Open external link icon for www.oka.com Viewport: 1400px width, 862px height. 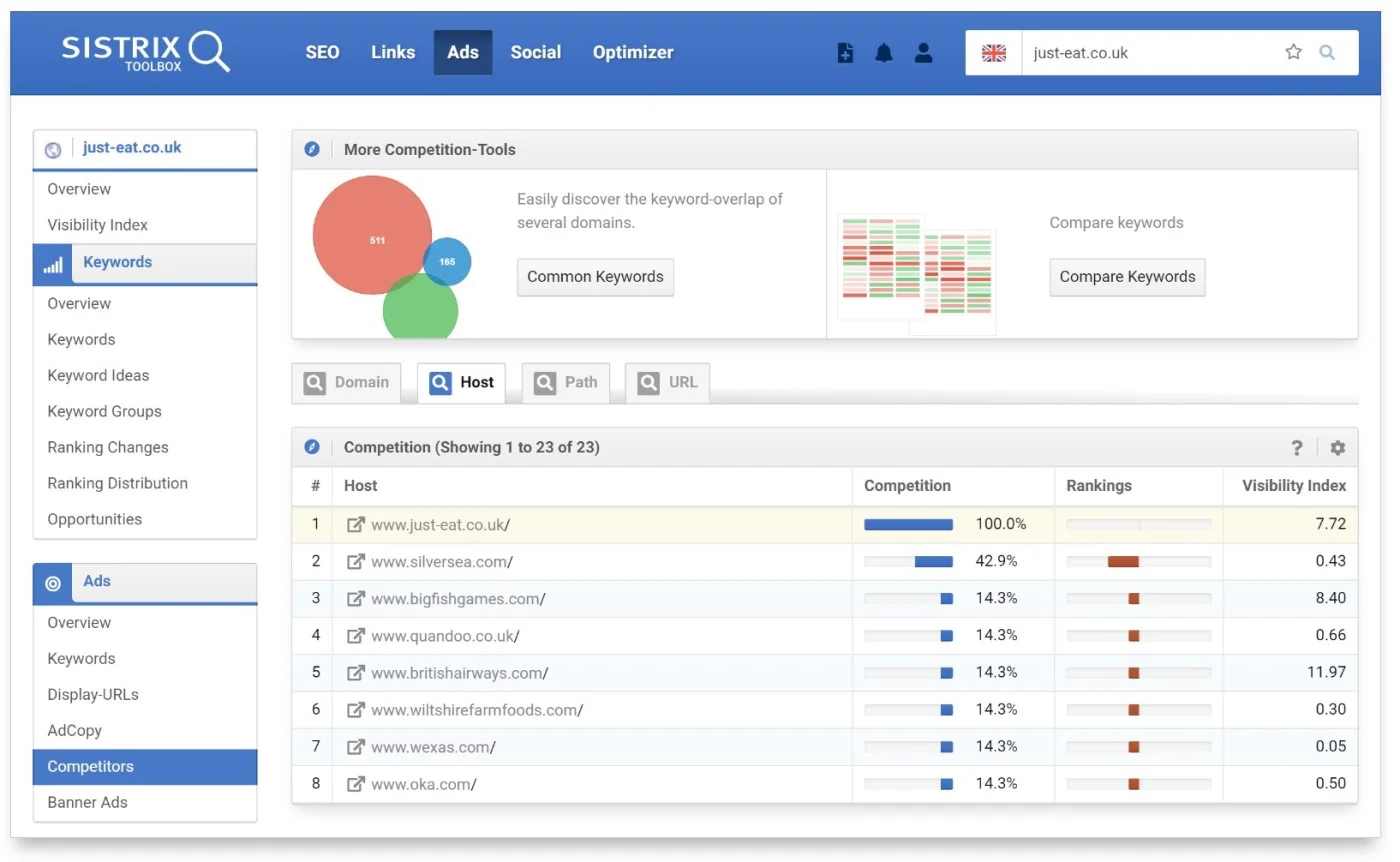[x=355, y=783]
